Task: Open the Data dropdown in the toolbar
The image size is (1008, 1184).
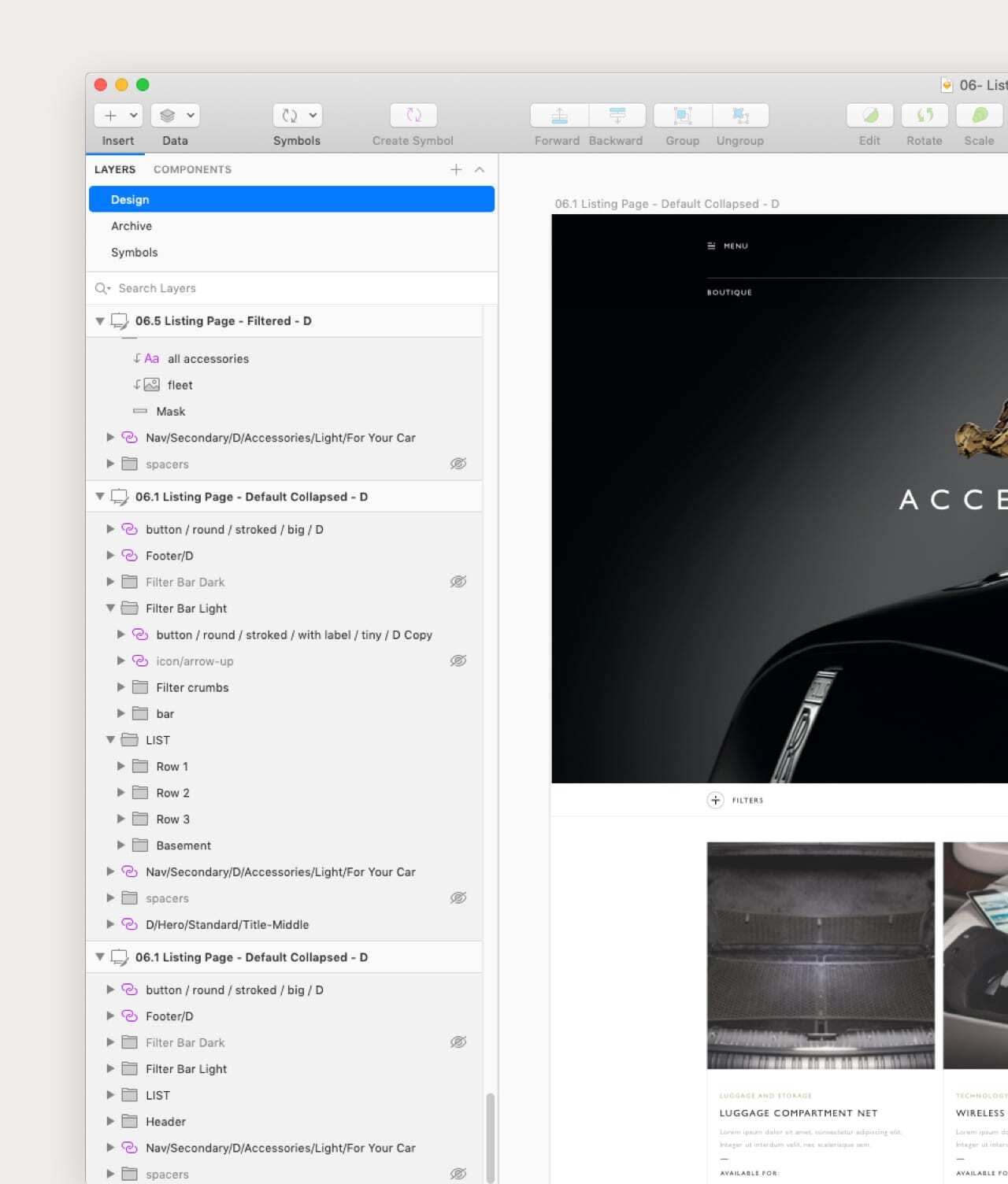Action: click(175, 116)
